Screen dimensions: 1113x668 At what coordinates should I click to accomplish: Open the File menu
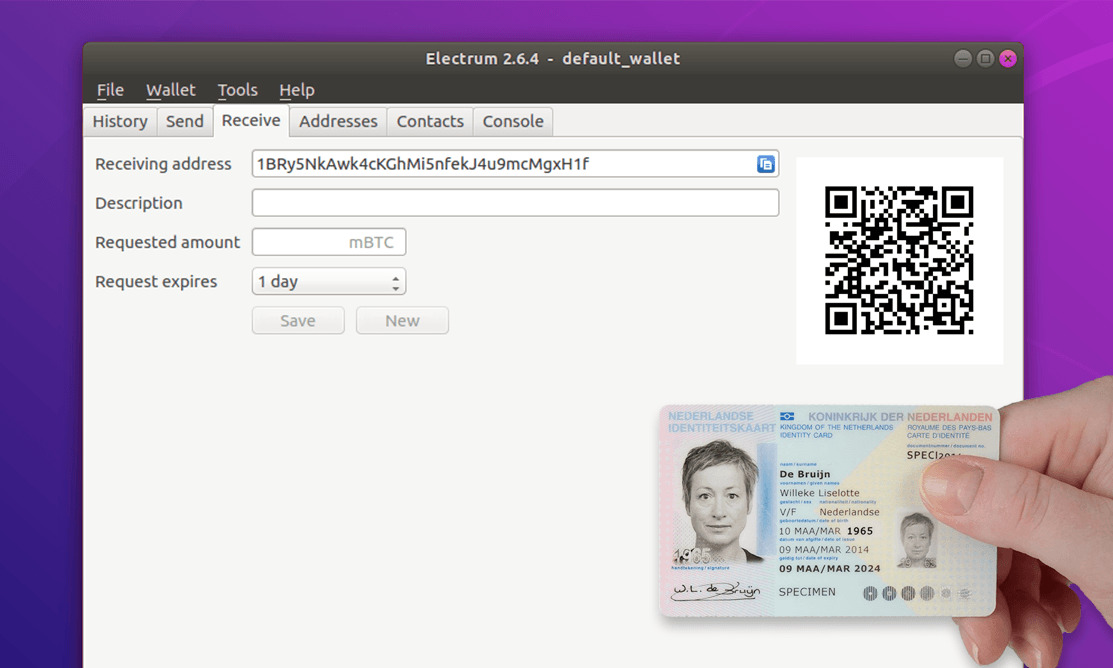(x=110, y=90)
